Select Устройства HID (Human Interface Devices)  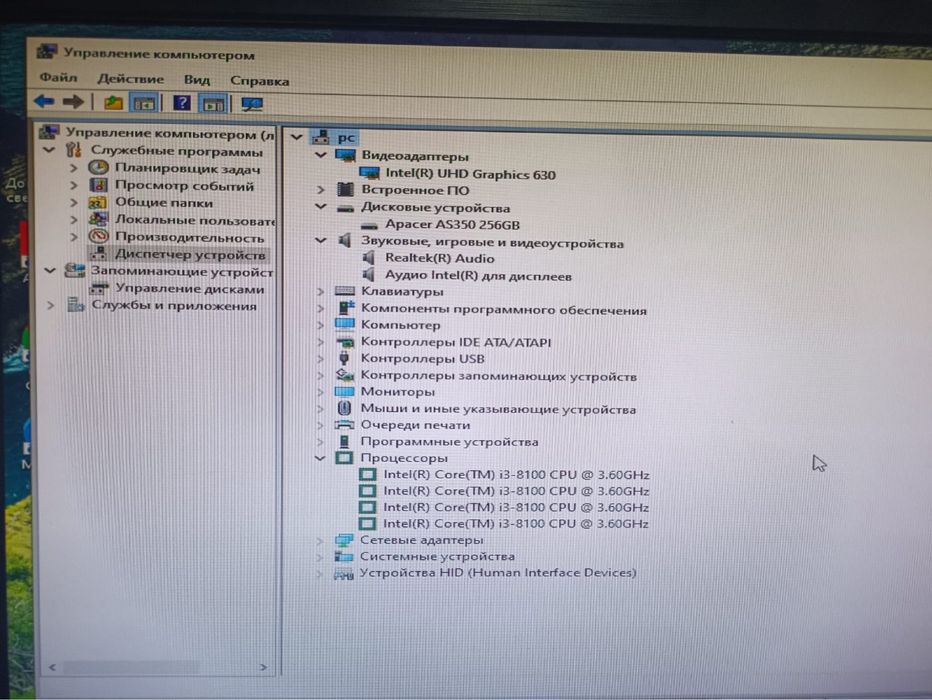point(498,573)
